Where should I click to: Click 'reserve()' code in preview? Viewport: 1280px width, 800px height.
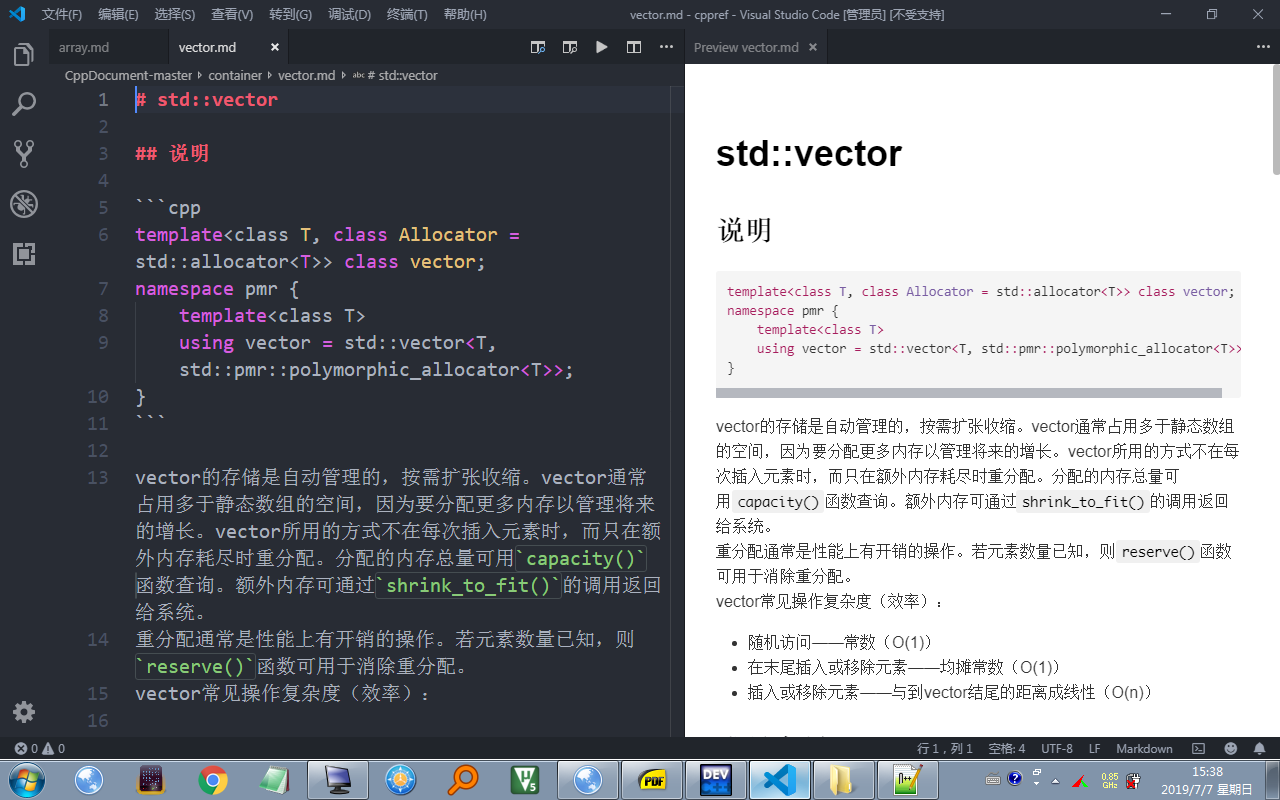1157,551
